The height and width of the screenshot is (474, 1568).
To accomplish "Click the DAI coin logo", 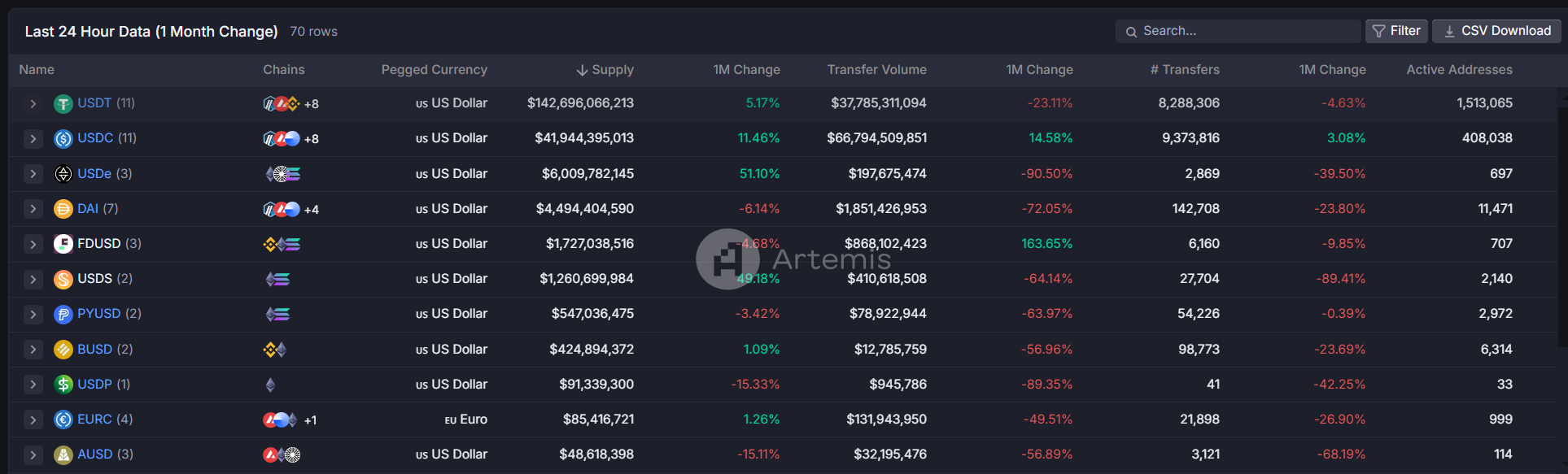I will pyautogui.click(x=63, y=209).
